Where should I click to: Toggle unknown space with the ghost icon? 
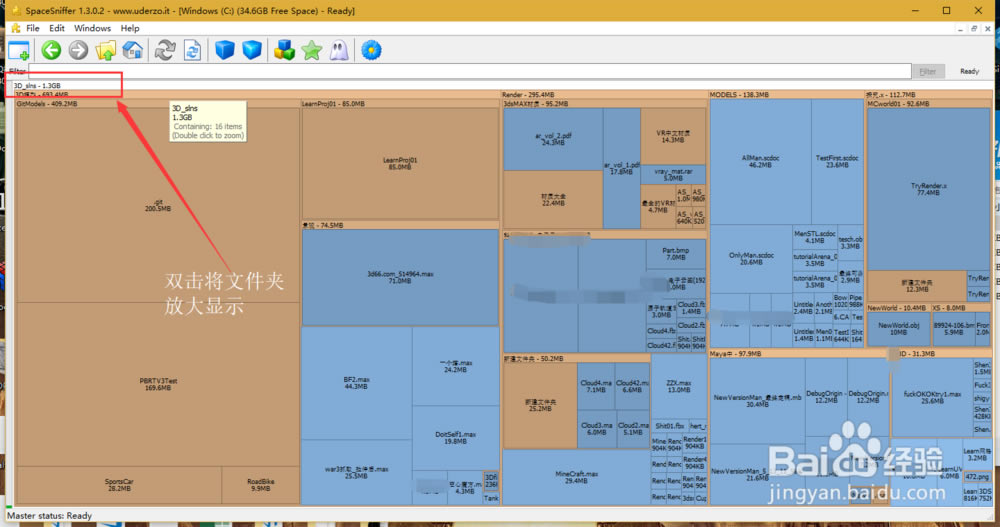click(339, 50)
